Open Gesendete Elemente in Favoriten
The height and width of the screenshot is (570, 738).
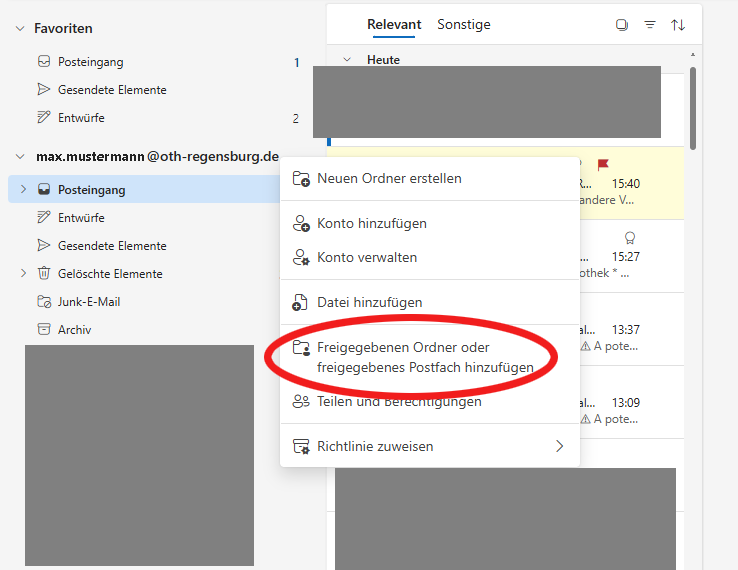pos(111,90)
